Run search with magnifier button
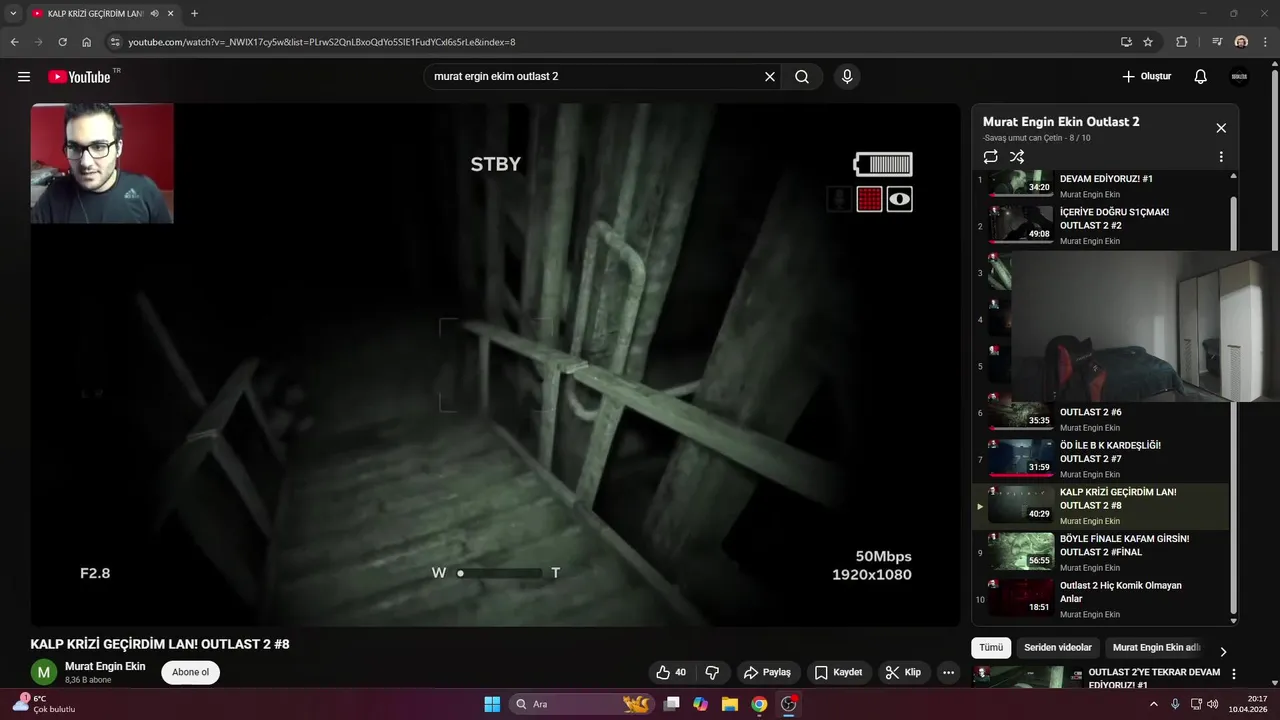 802,77
